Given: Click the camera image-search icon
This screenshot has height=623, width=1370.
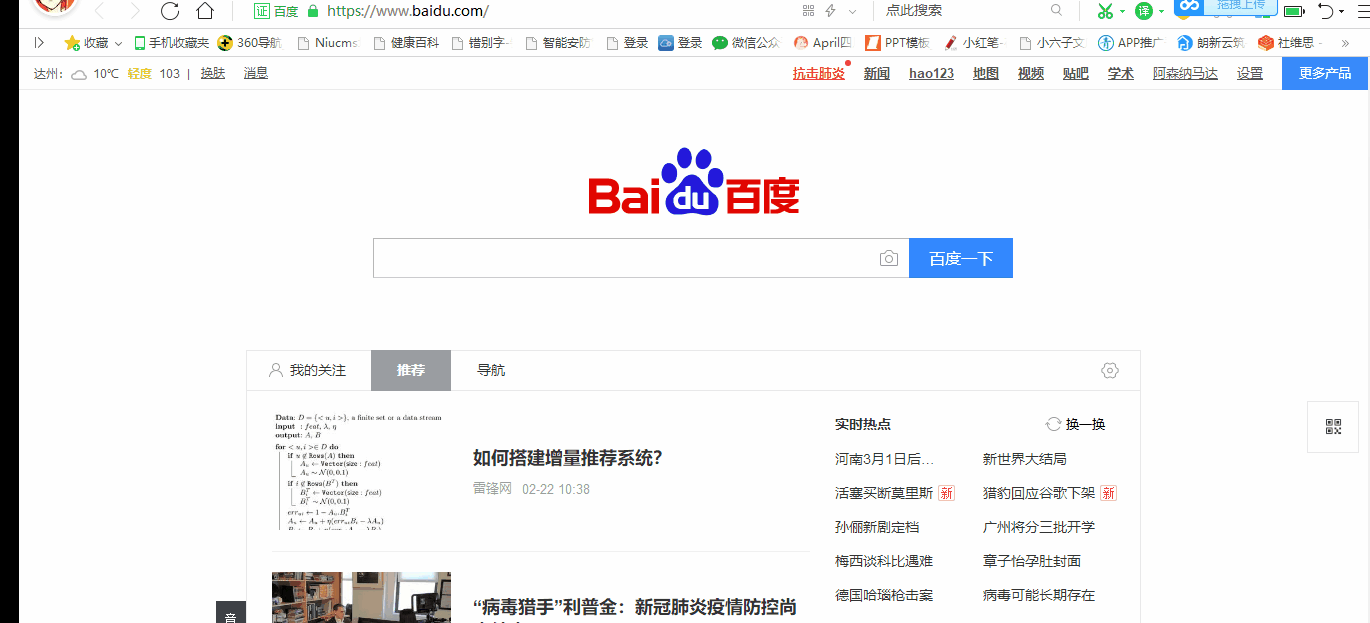Looking at the screenshot, I should [x=888, y=258].
